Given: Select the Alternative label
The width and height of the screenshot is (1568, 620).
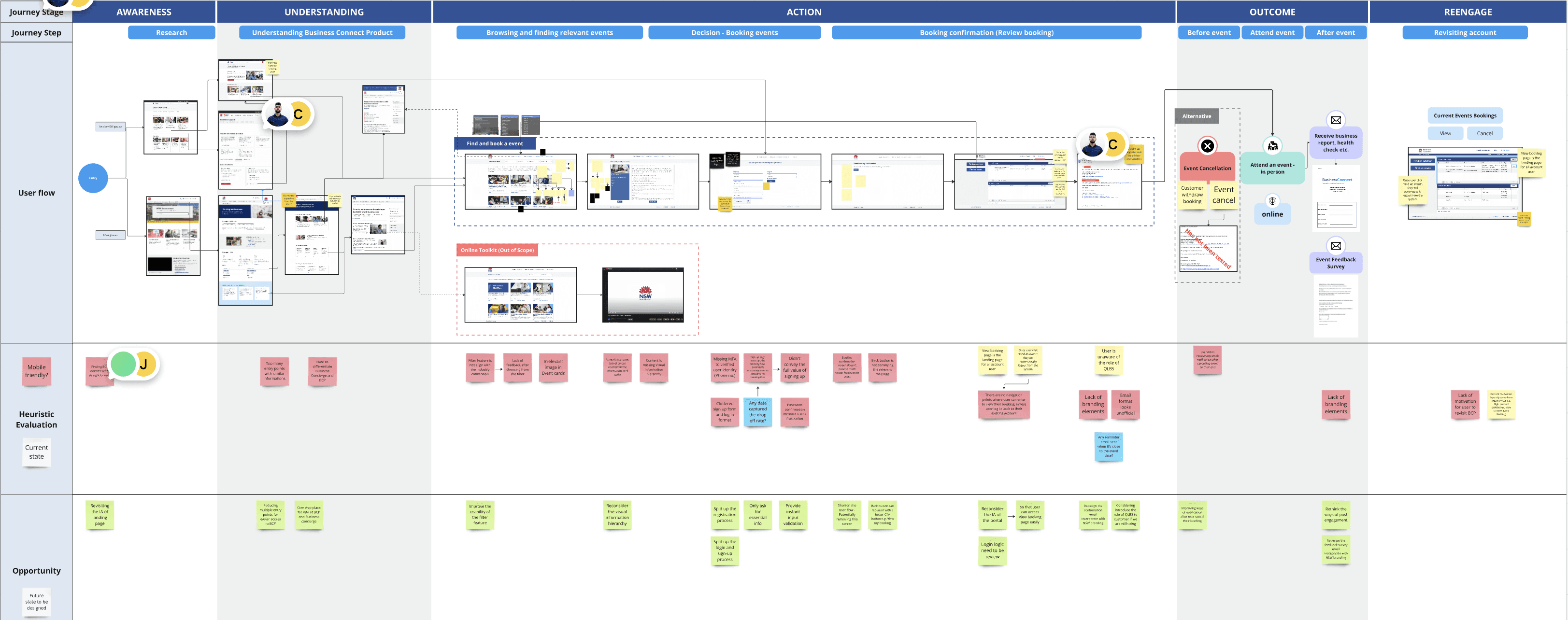Looking at the screenshot, I should click(1197, 116).
